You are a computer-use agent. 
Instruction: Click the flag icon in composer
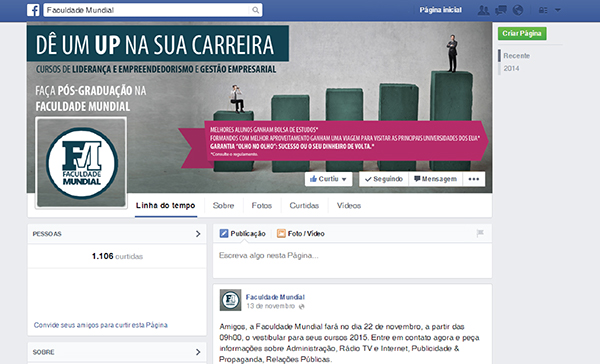coord(480,233)
